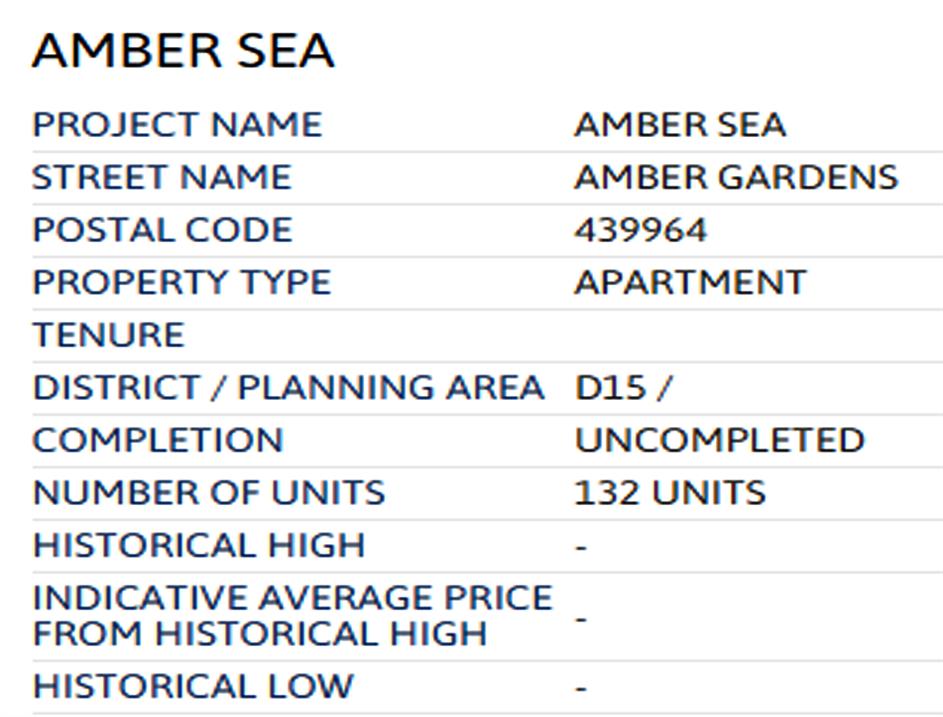Click the D15 / district value

[x=622, y=387]
